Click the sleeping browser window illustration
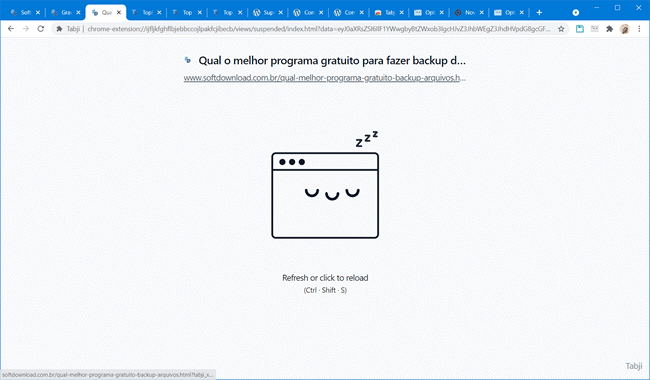The height and width of the screenshot is (380, 650). 325,185
